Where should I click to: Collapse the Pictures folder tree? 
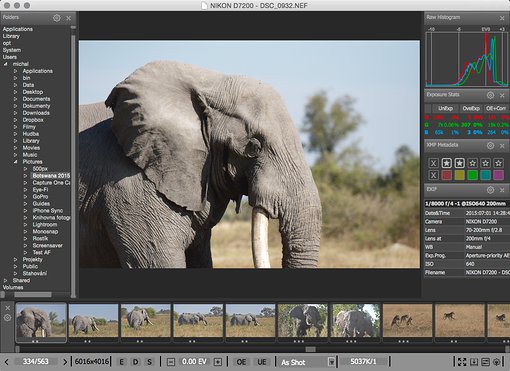[x=16, y=162]
